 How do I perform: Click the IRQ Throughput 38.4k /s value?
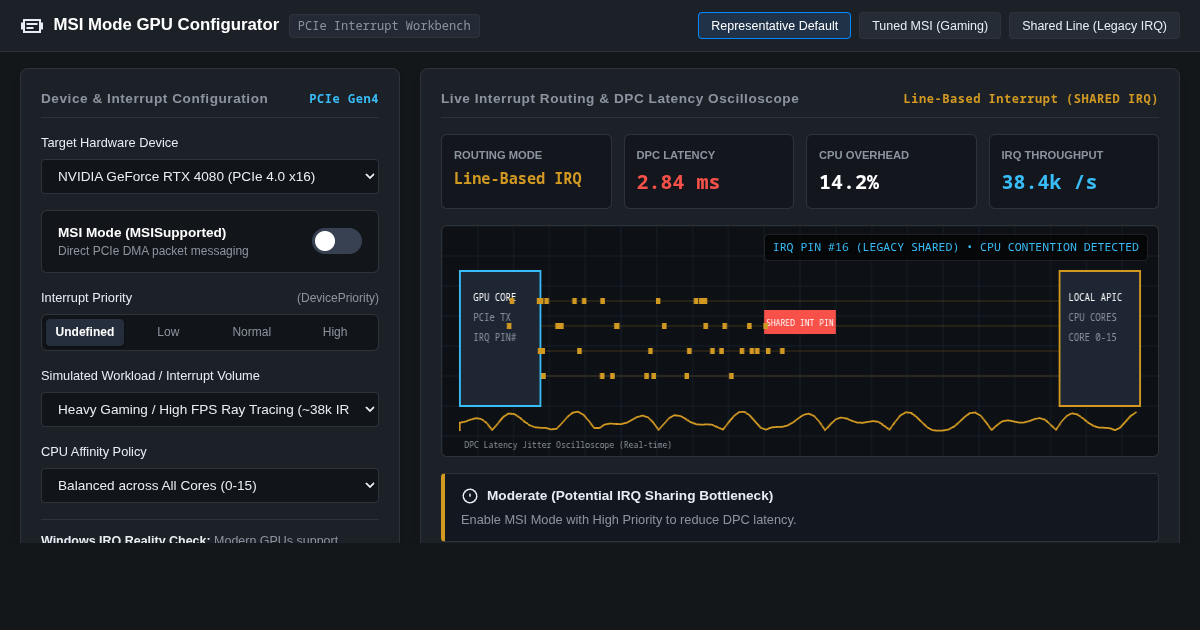(x=1049, y=182)
